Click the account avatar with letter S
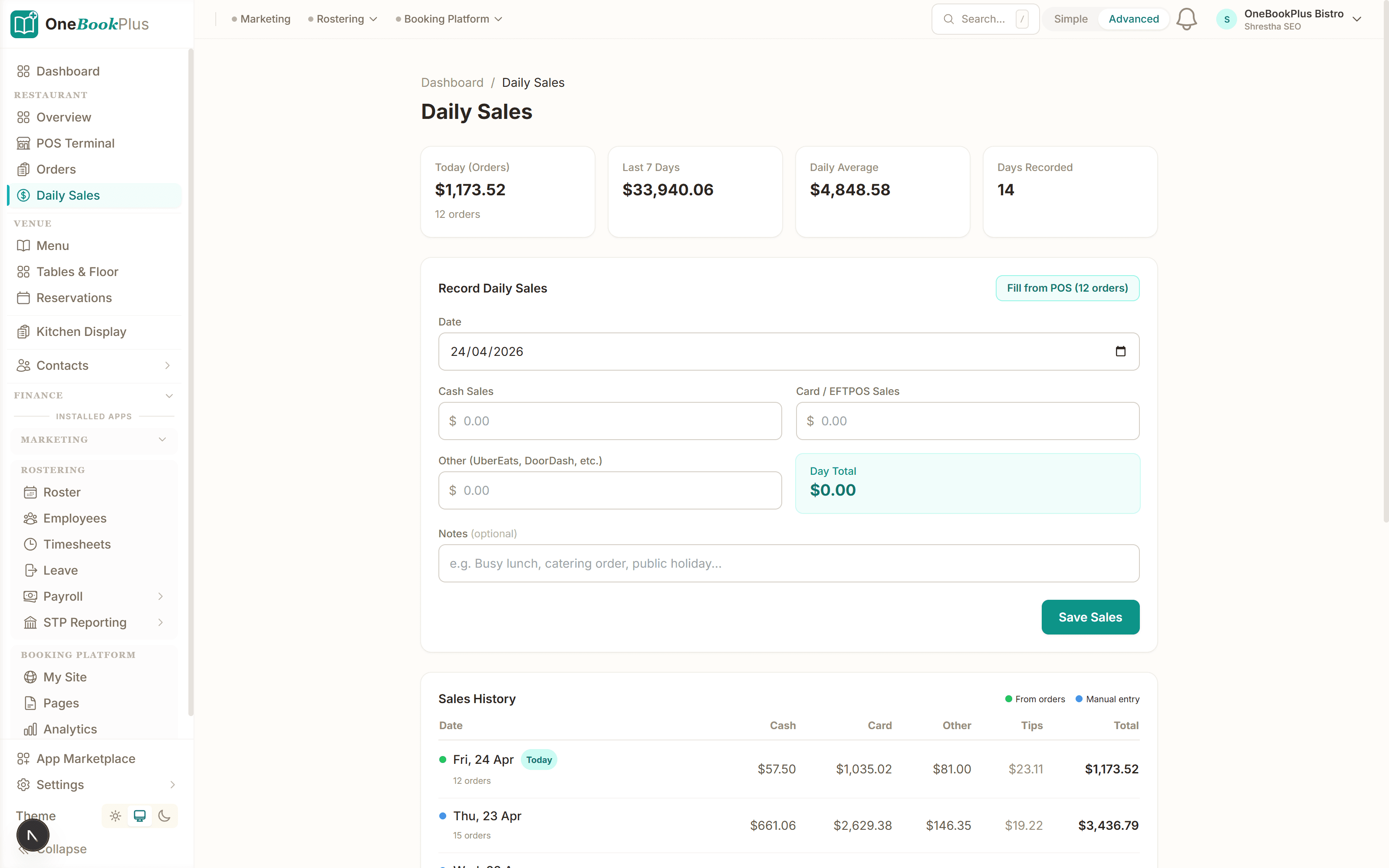This screenshot has height=868, width=1389. (1227, 19)
